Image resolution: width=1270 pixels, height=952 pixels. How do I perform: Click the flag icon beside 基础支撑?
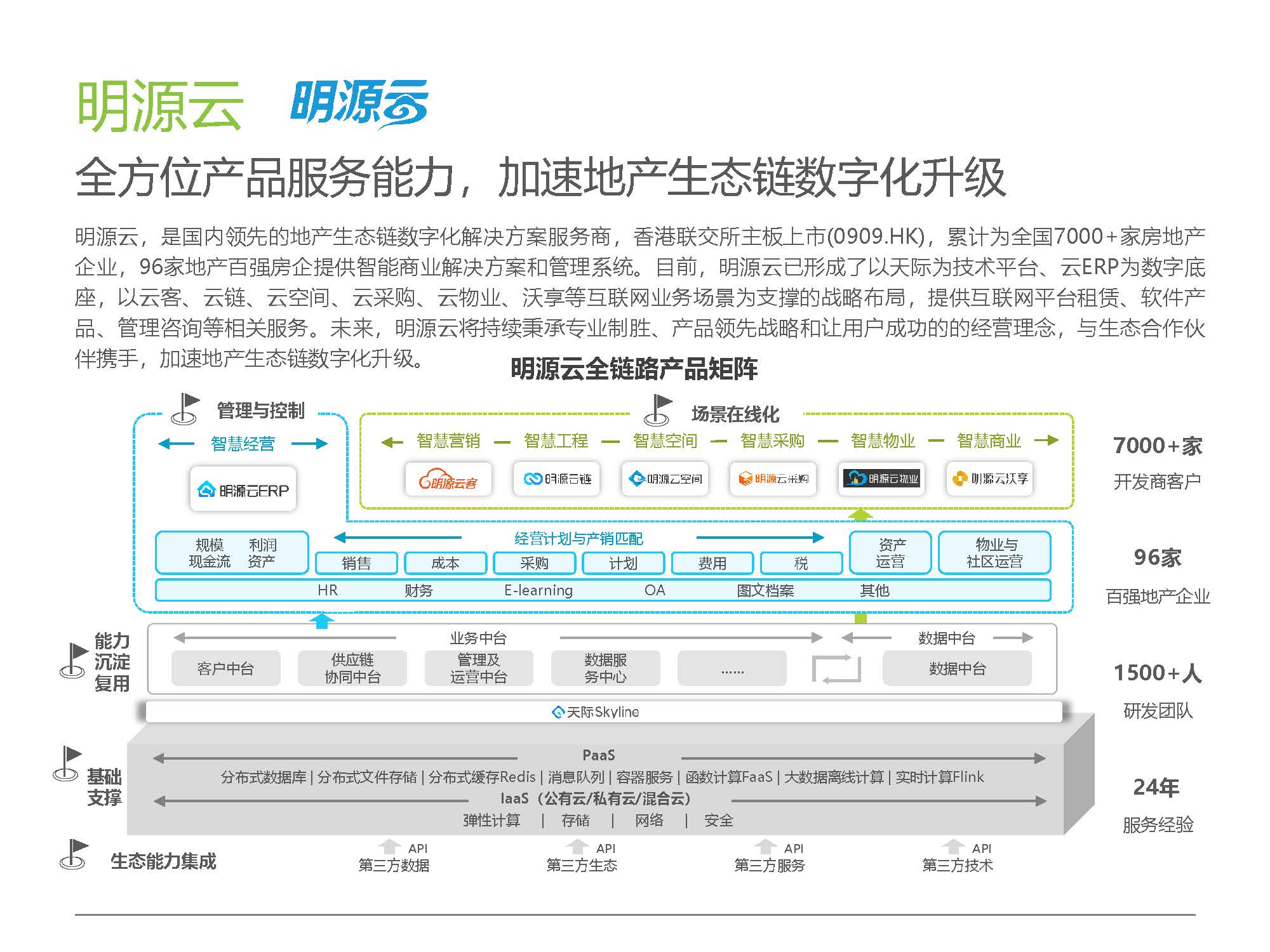point(67,764)
